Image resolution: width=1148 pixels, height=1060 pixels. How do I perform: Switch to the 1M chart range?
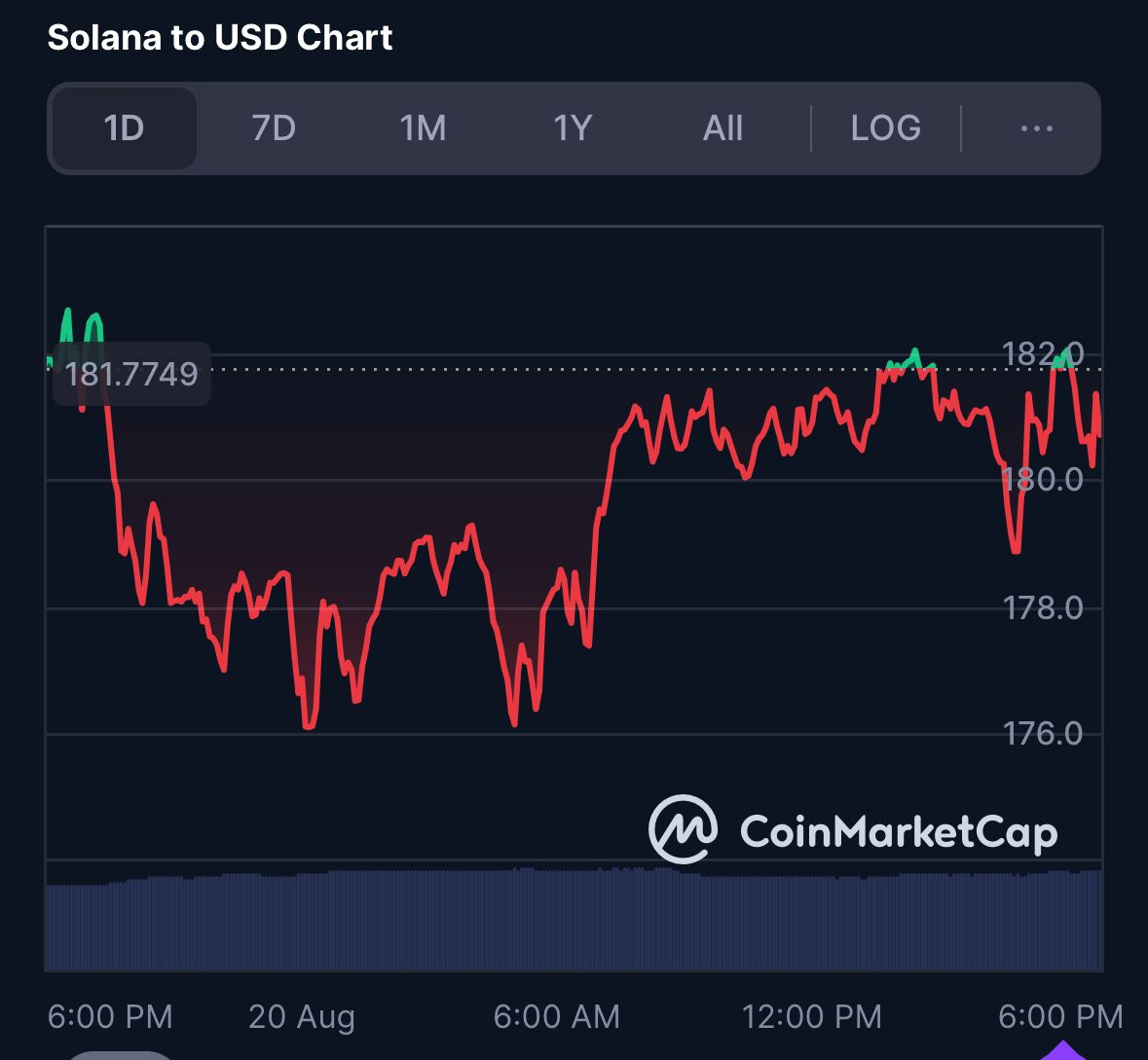(x=423, y=128)
